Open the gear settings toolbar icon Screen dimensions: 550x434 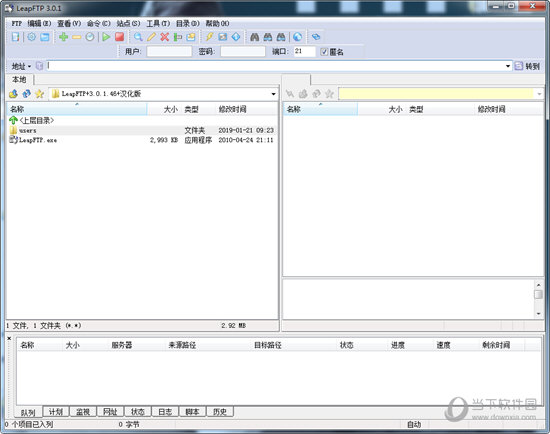click(x=32, y=36)
